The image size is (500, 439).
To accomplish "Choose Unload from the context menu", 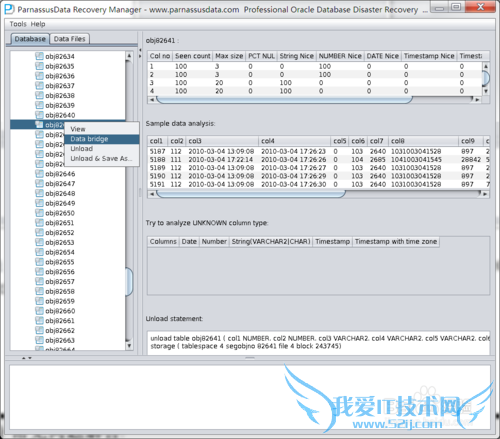I will 102,149.
